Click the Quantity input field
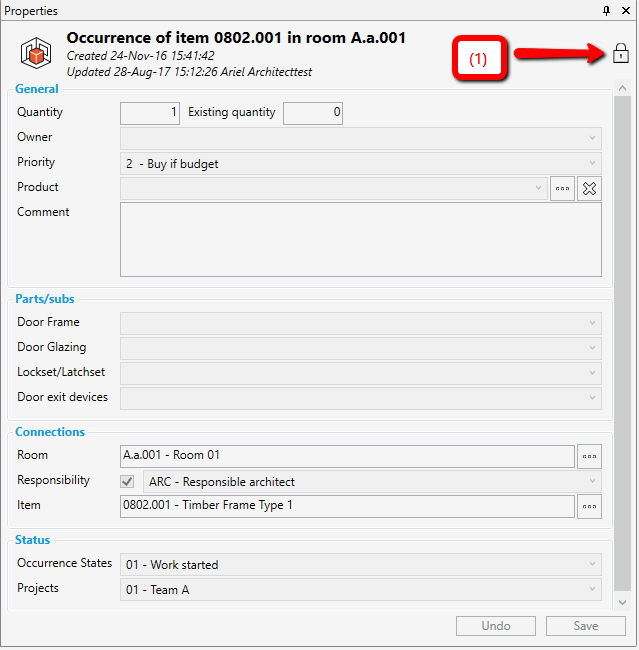 [150, 113]
